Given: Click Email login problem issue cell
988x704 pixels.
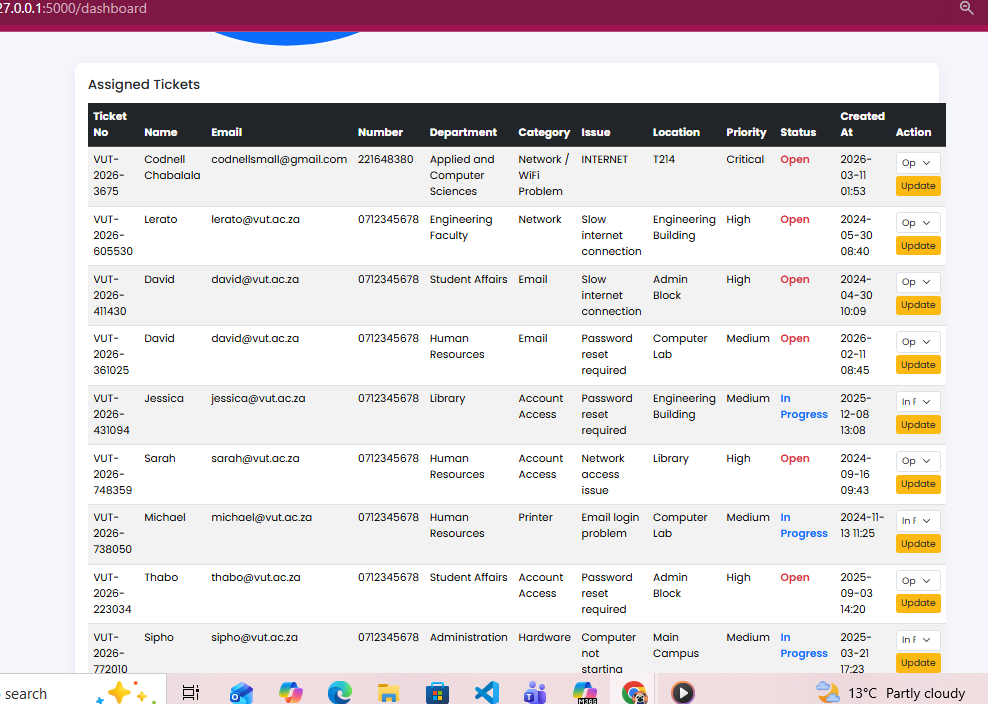Looking at the screenshot, I should [x=610, y=526].
